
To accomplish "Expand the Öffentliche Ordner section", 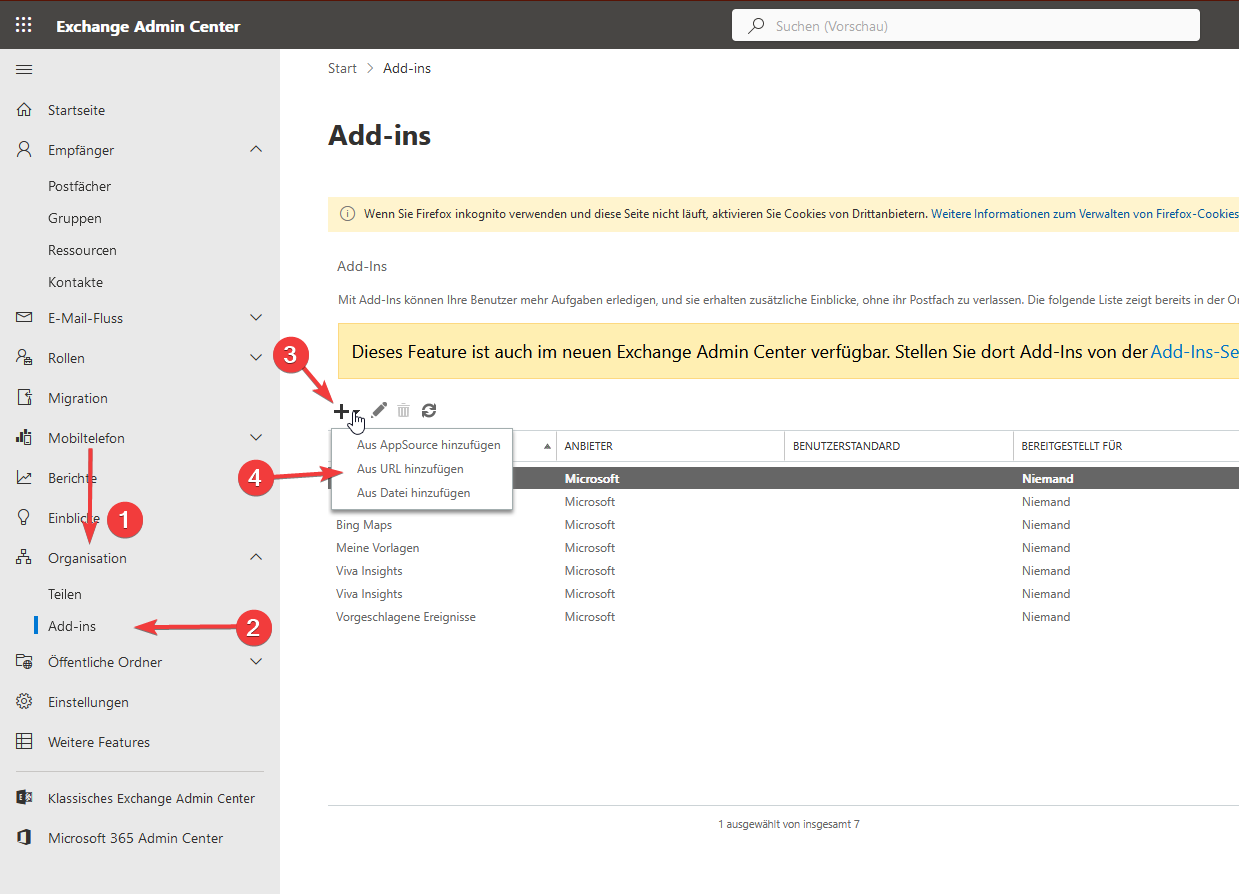I will (x=256, y=662).
